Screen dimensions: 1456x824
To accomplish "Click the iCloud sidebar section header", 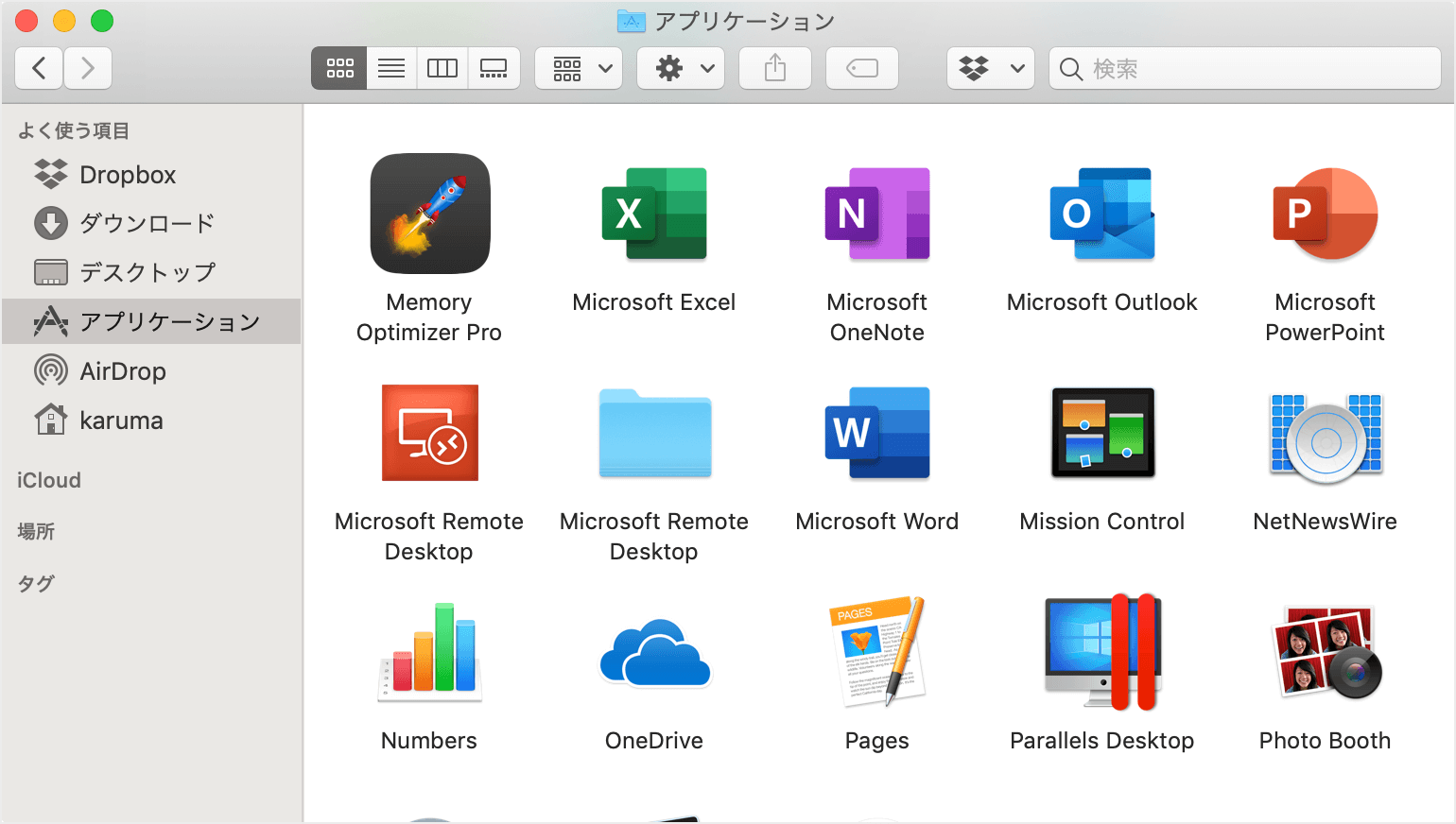I will (49, 480).
